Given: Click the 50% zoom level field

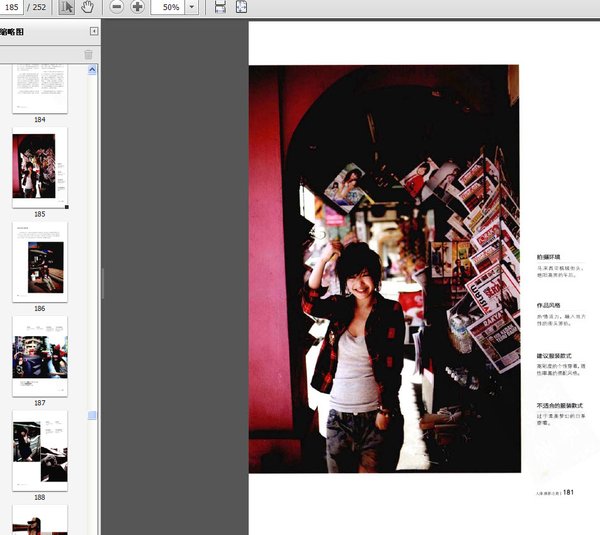Looking at the screenshot, I should pos(168,7).
